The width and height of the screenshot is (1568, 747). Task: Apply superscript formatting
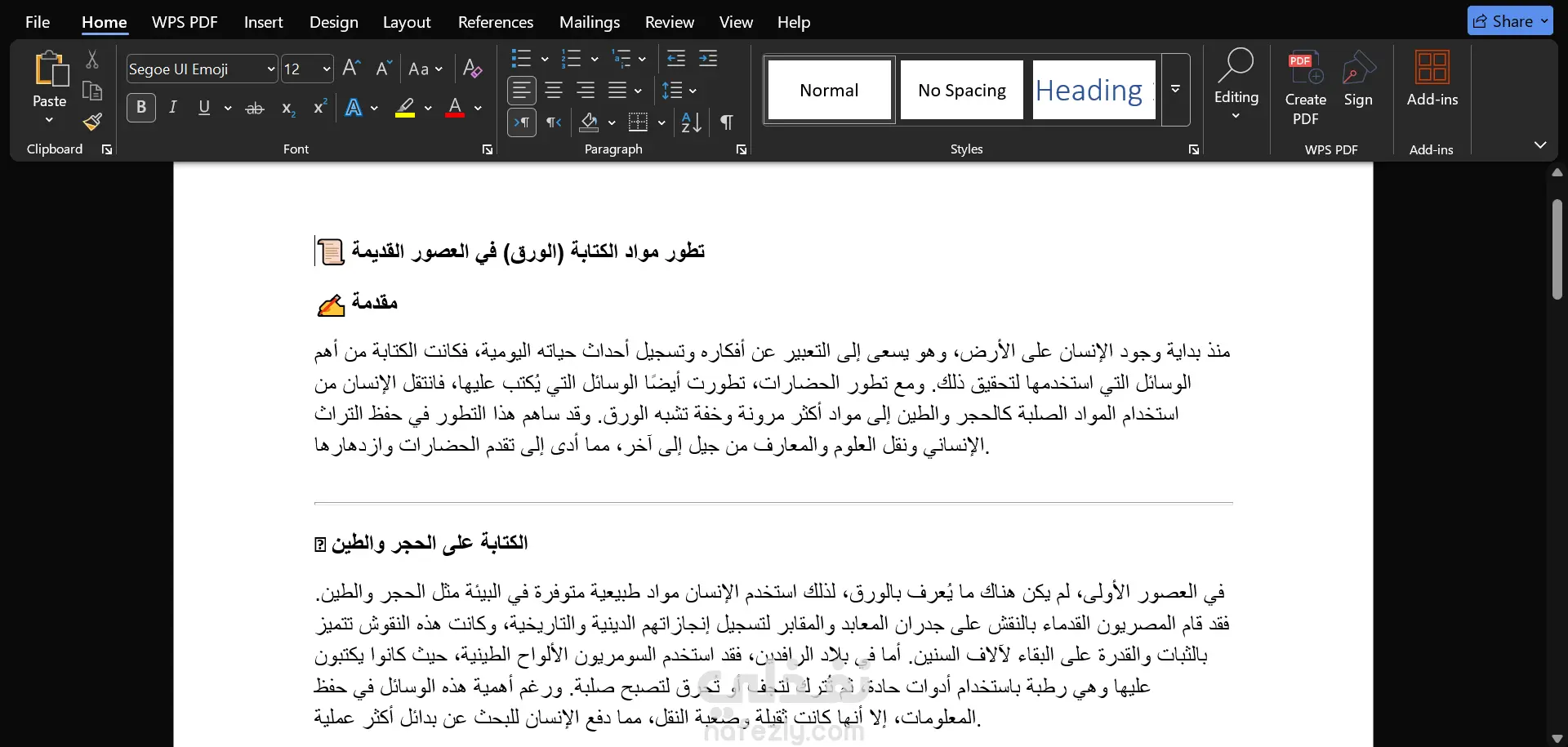pos(320,108)
